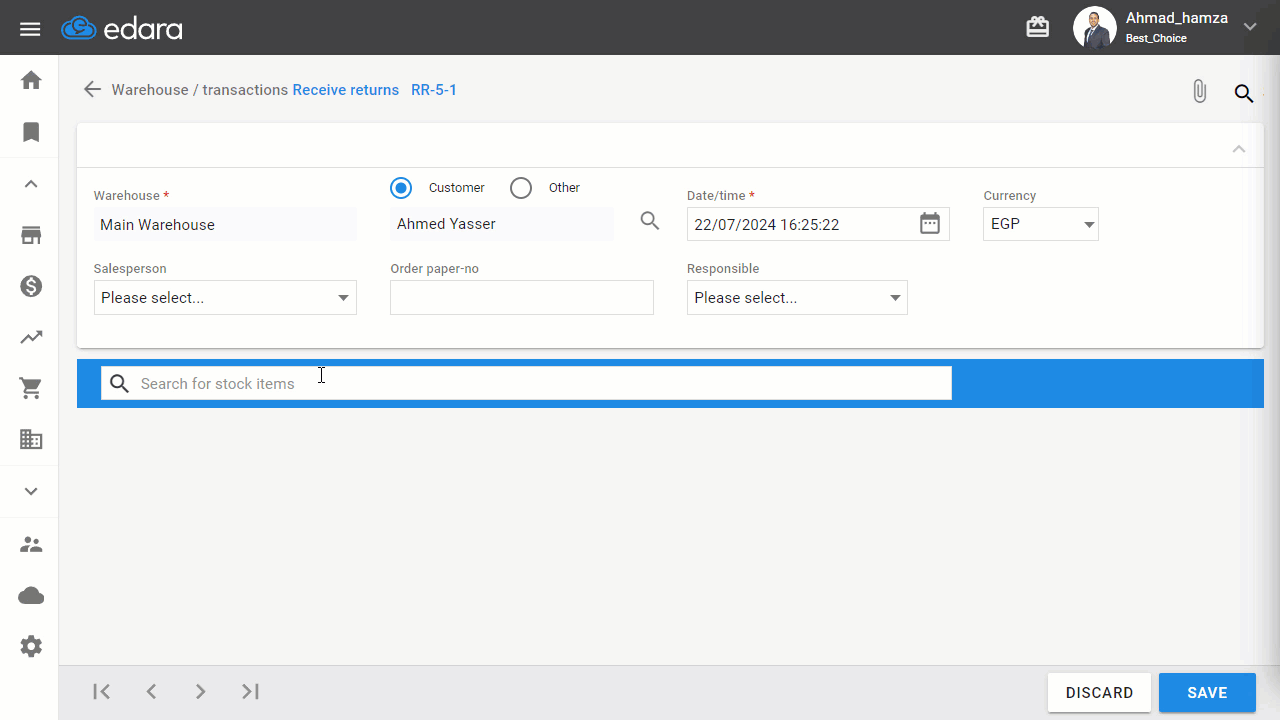
Task: Search customers with the magnifier icon
Action: click(650, 221)
